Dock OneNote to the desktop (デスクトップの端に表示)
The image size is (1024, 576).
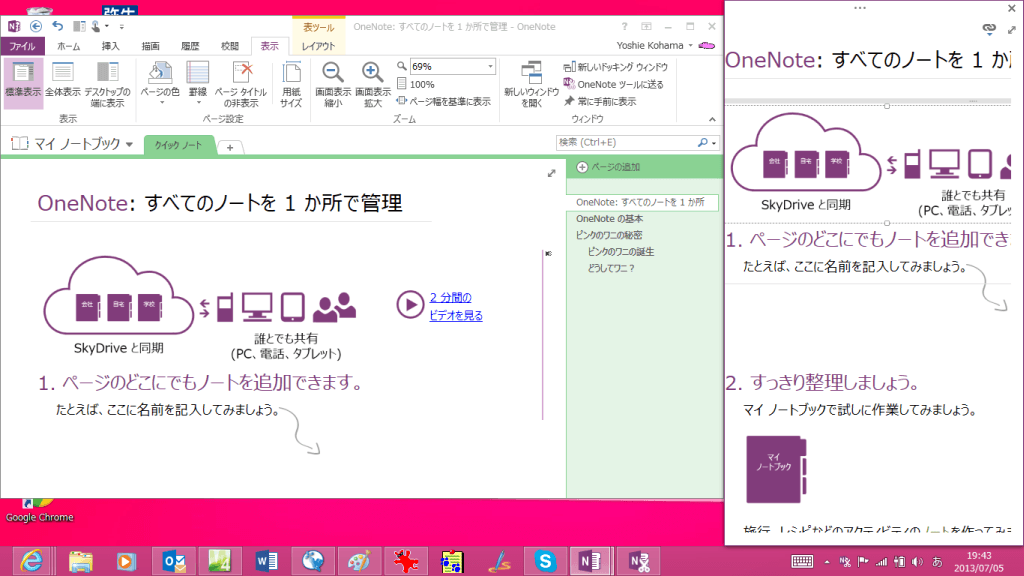point(108,84)
